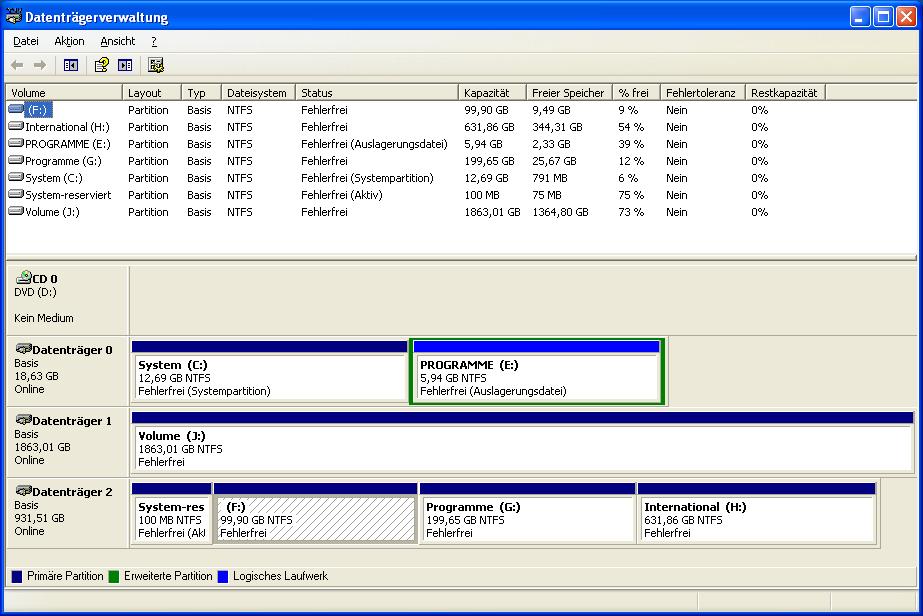Click the 2,33 GB free space cell
The image size is (923, 616).
coord(552,144)
